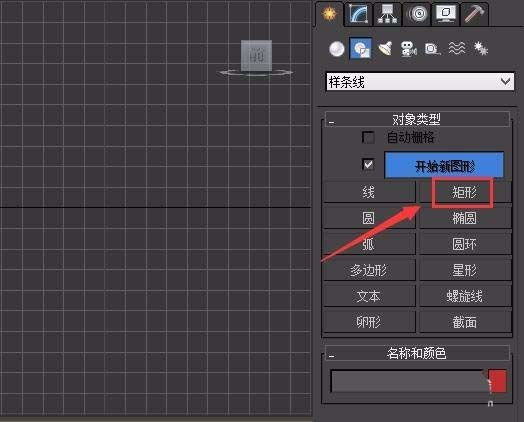Choose the 椭圆 ellipse shape button
Image resolution: width=524 pixels, height=422 pixels.
pyautogui.click(x=465, y=218)
